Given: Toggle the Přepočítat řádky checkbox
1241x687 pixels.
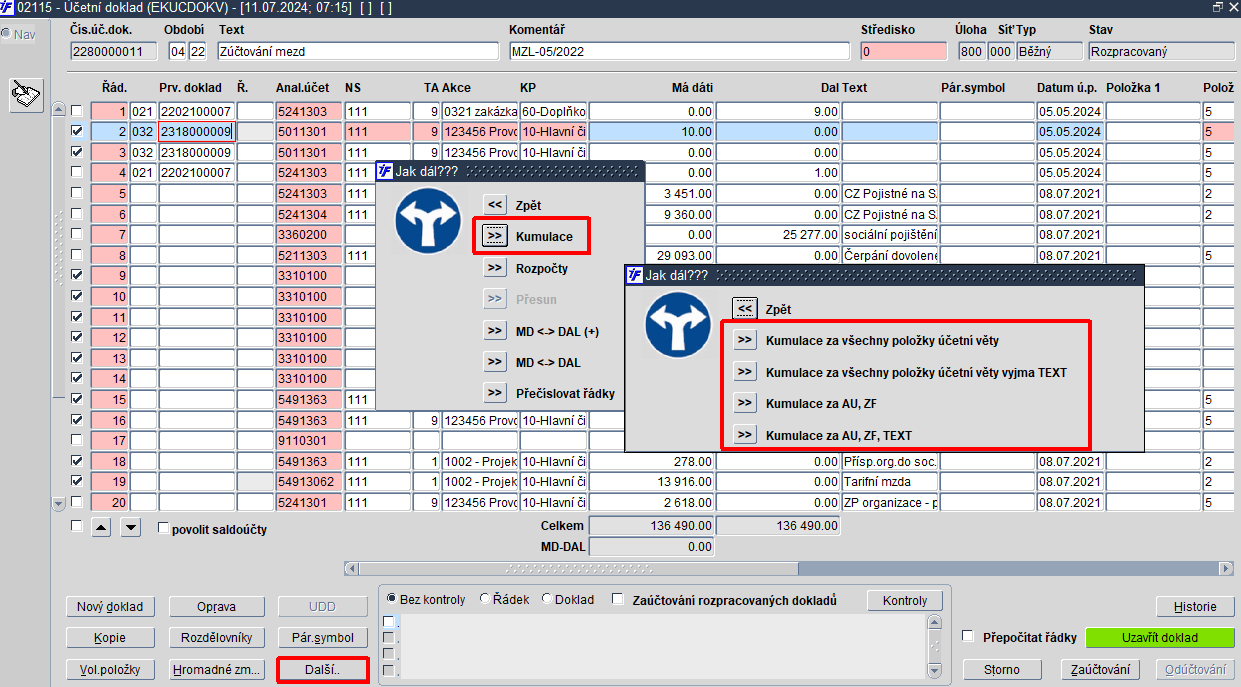Looking at the screenshot, I should (x=967, y=636).
